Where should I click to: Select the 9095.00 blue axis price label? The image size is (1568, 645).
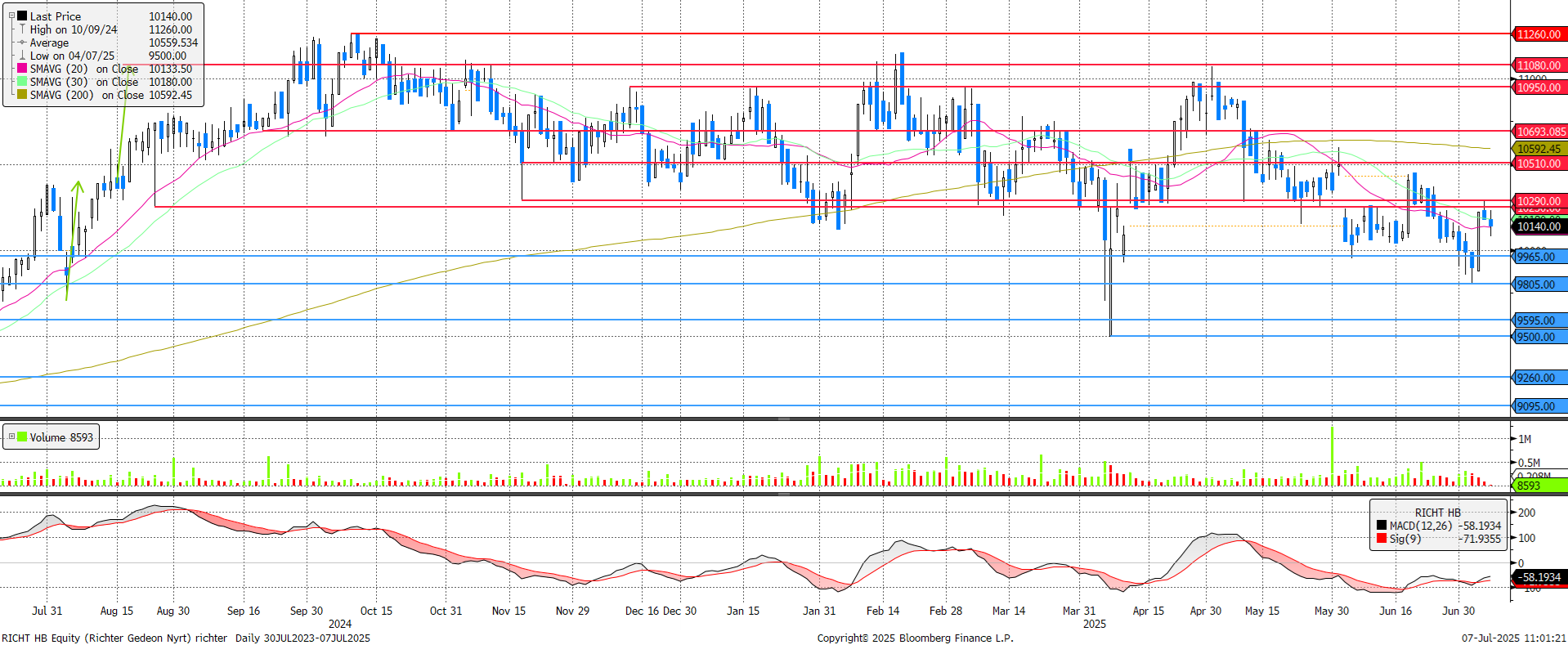pyautogui.click(x=1539, y=406)
